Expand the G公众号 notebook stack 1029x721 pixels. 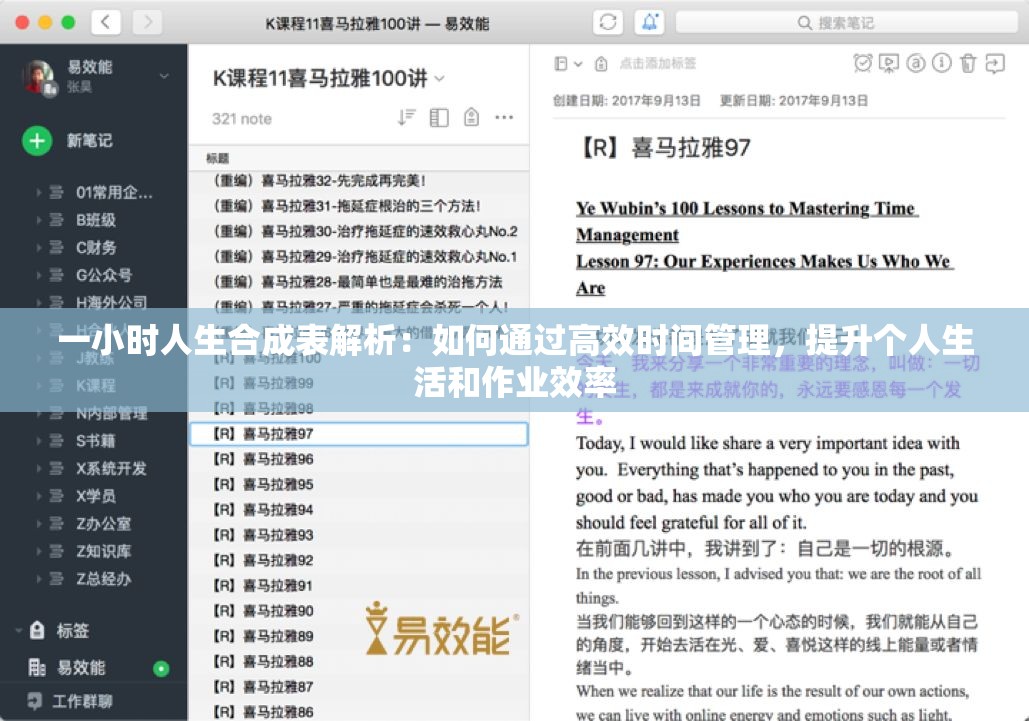(x=39, y=275)
